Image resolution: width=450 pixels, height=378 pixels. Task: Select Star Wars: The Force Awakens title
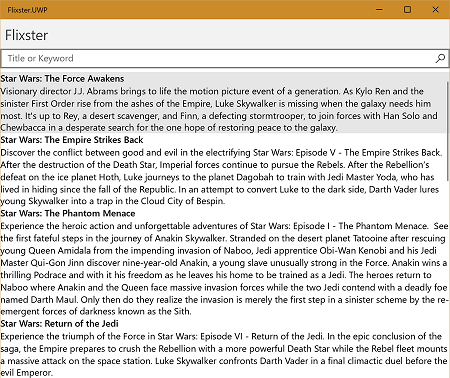click(x=62, y=79)
